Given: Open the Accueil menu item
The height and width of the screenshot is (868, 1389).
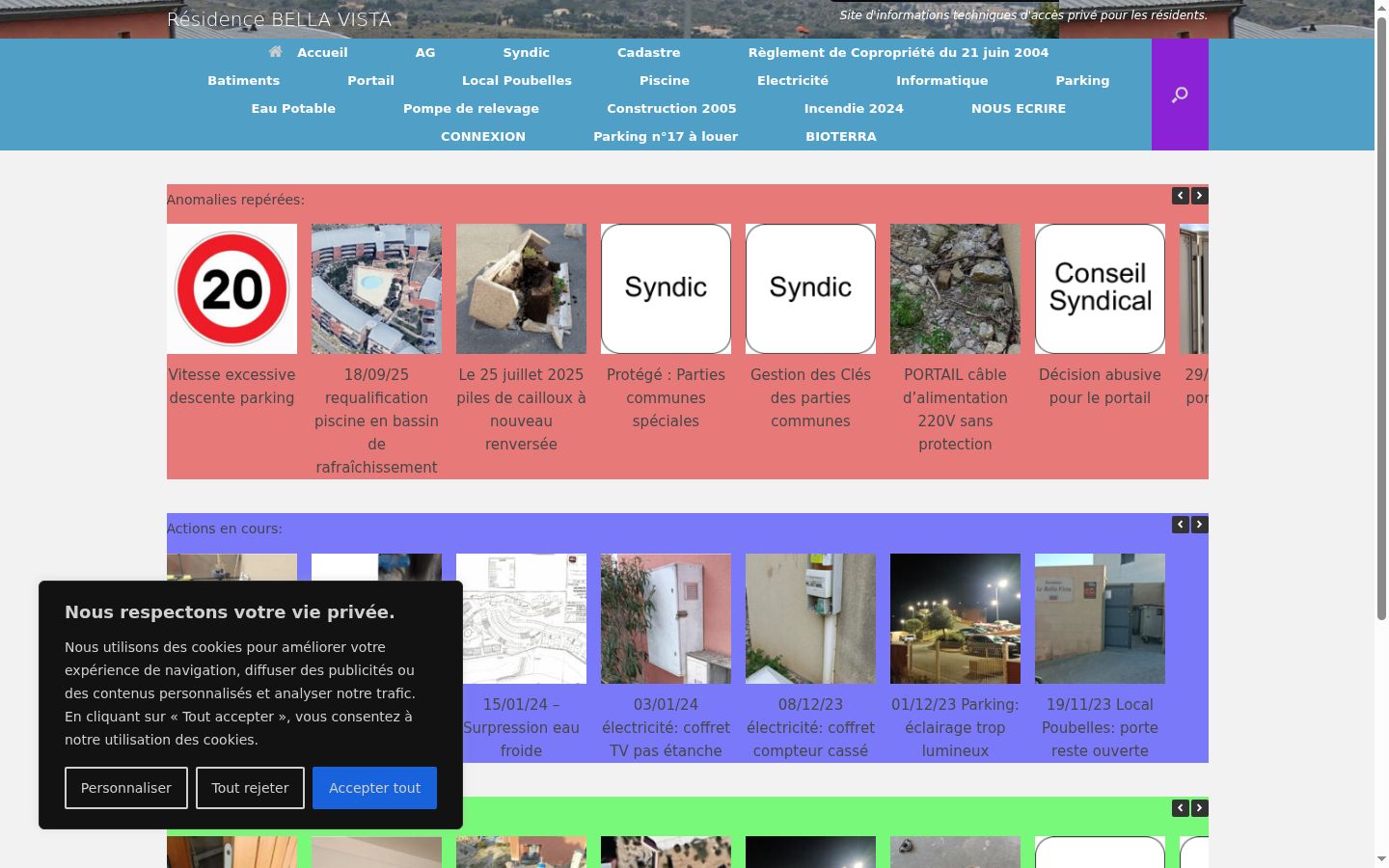Looking at the screenshot, I should tap(322, 53).
